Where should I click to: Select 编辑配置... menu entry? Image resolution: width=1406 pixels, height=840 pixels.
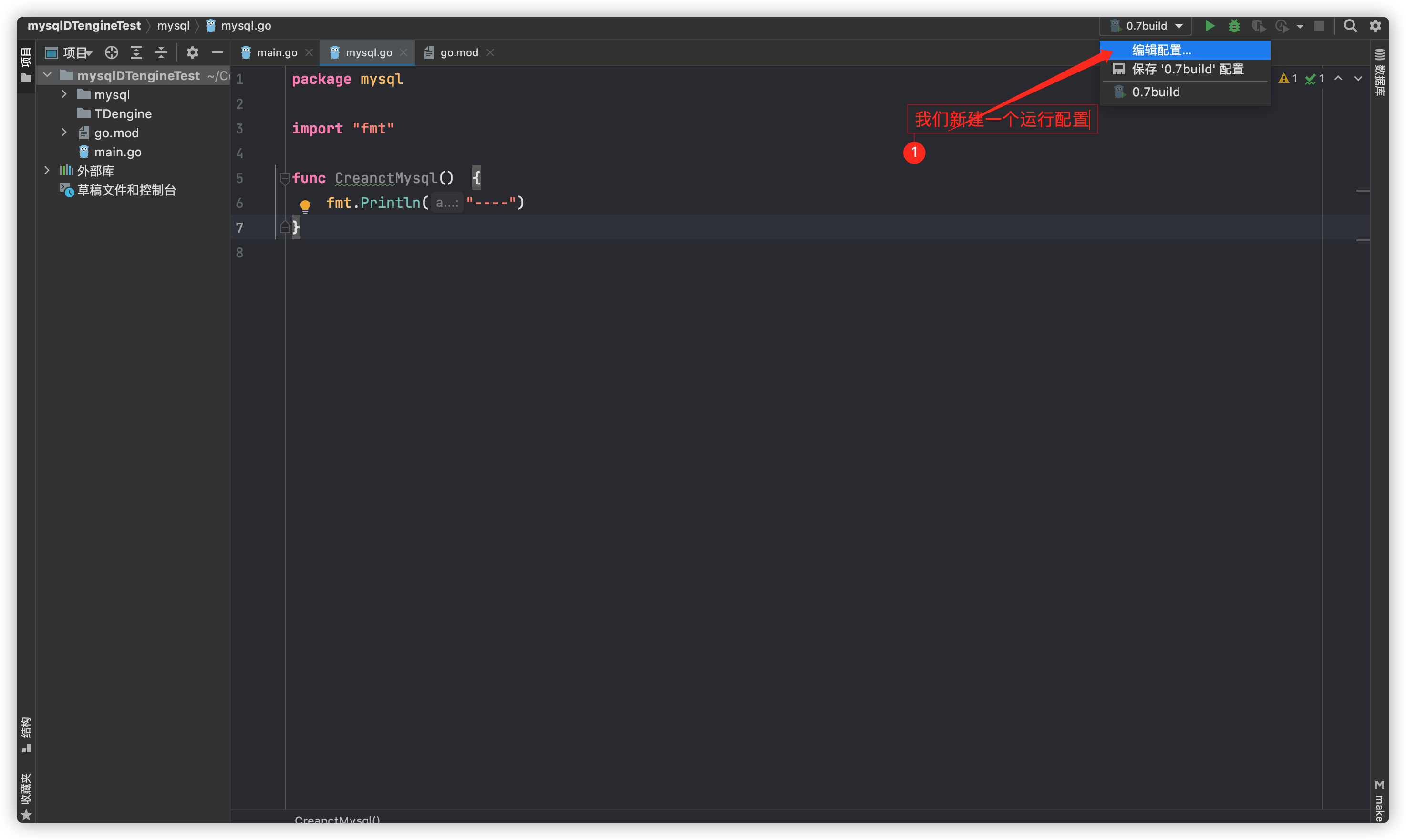click(x=1161, y=51)
